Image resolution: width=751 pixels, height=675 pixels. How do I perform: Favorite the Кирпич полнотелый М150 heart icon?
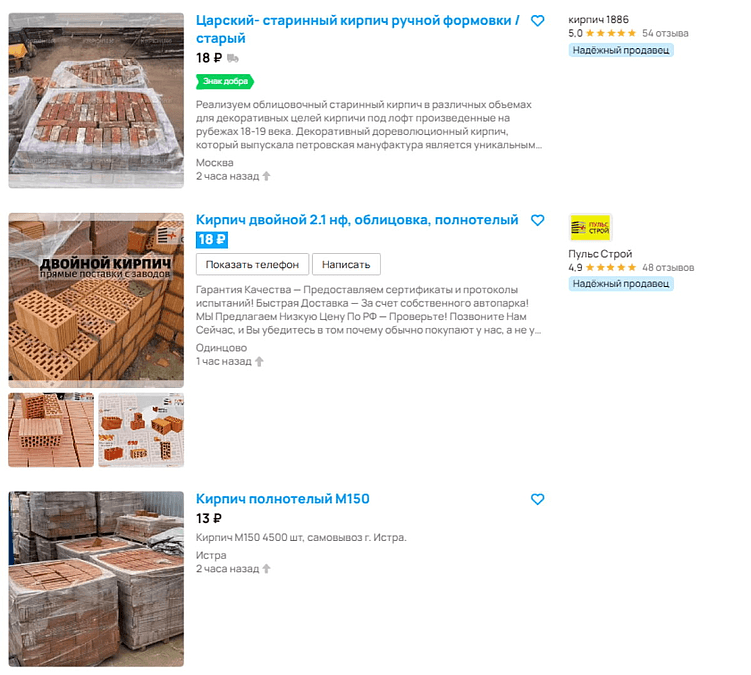(537, 499)
